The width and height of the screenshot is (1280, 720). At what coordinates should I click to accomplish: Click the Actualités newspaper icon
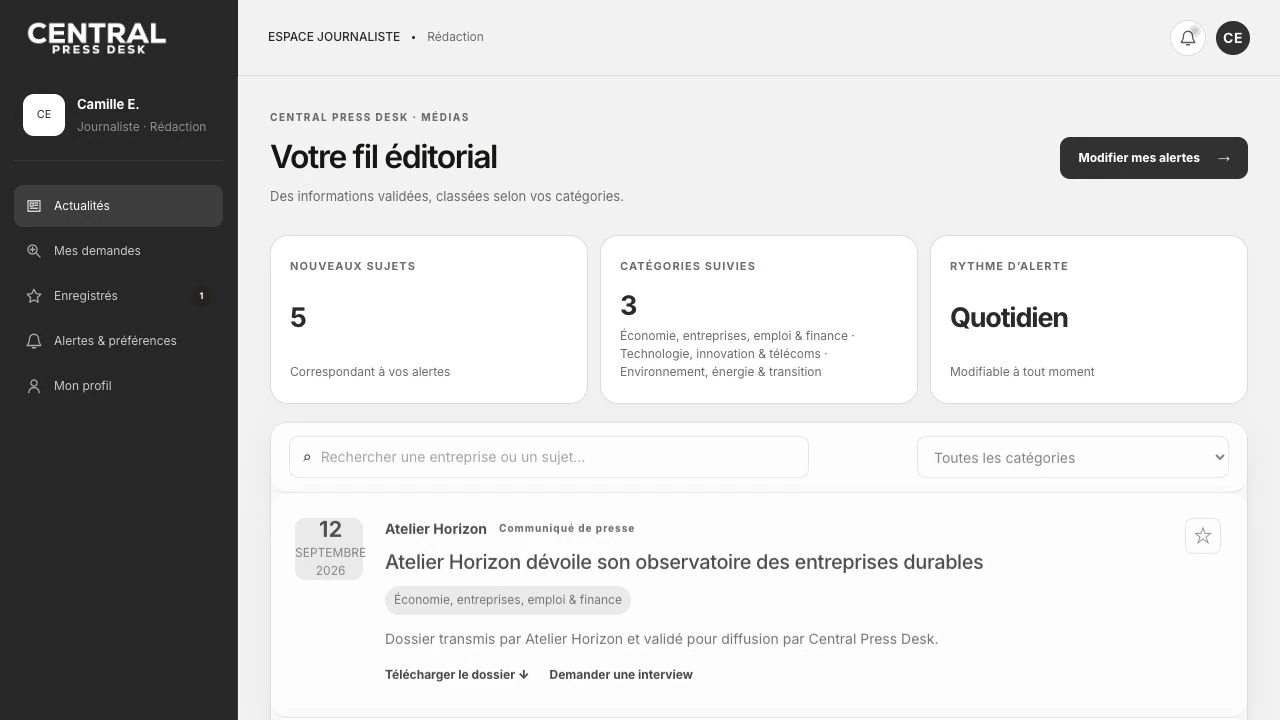[x=34, y=206]
